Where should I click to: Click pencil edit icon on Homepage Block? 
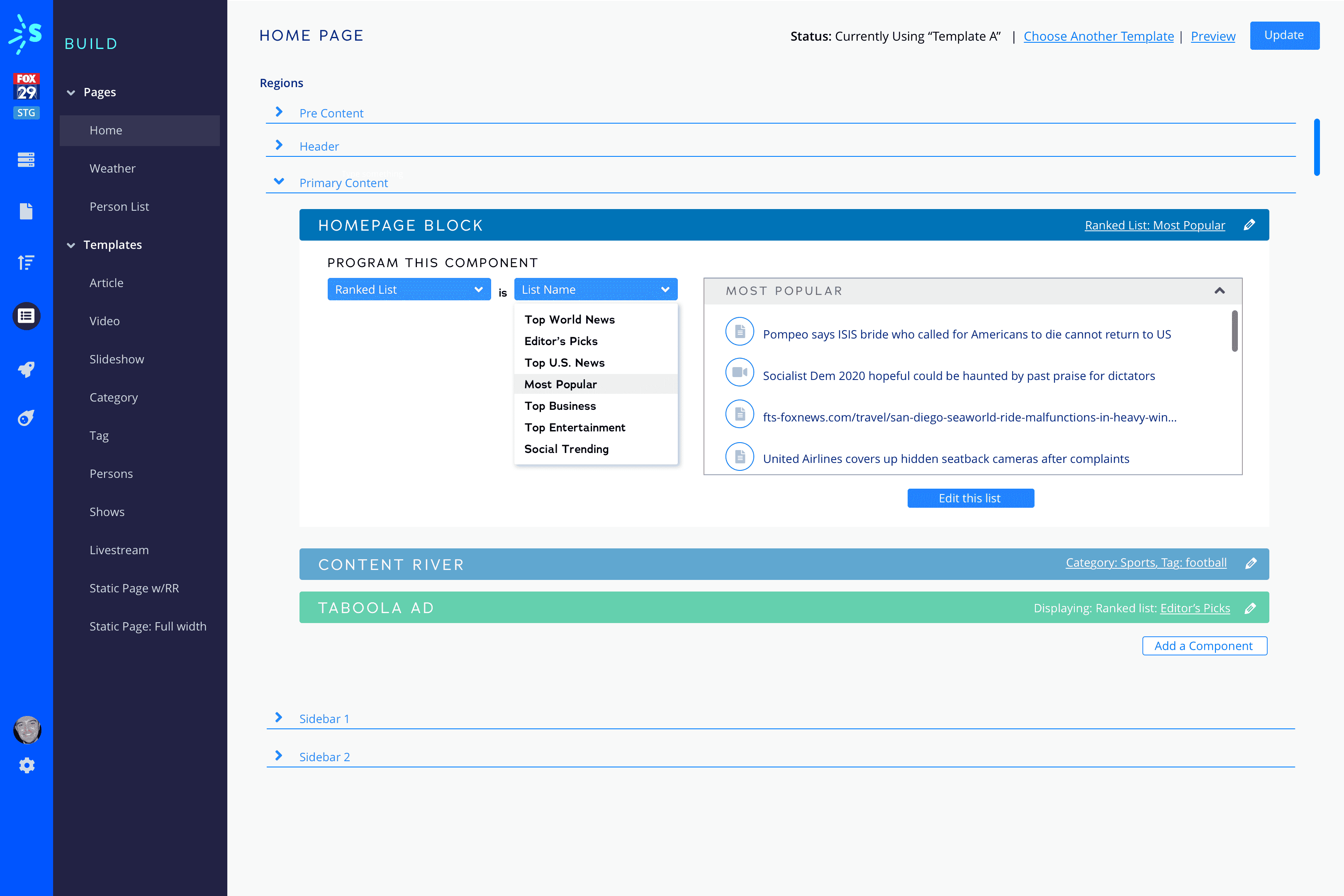tap(1249, 225)
